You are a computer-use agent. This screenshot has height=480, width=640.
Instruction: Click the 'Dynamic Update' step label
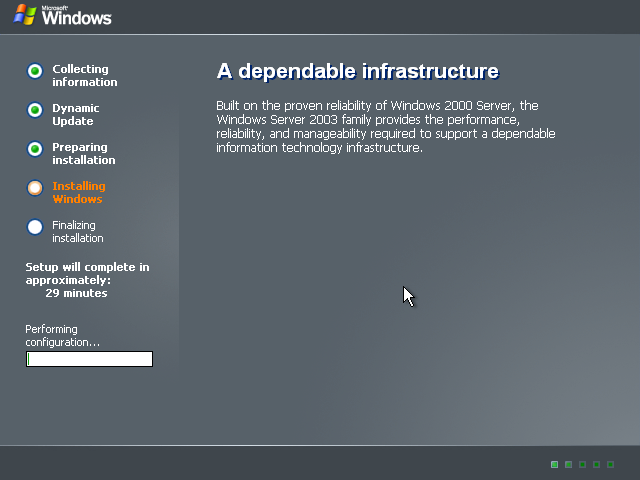tap(76, 115)
